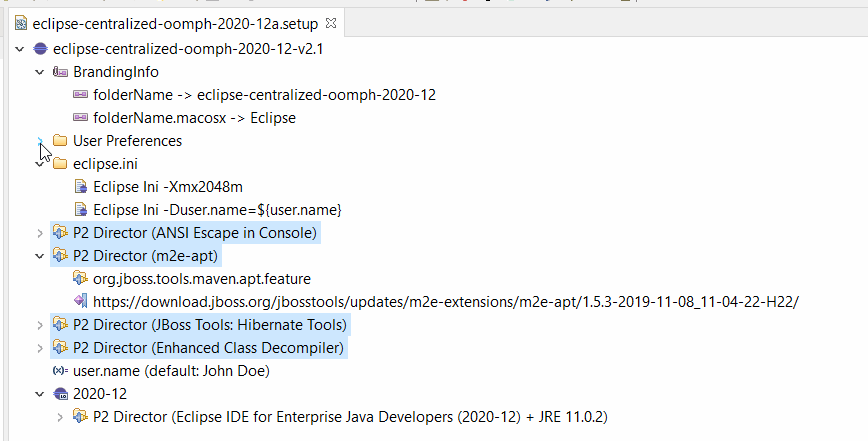Expand the User Preferences folder
The height and width of the screenshot is (441, 868).
(x=40, y=141)
